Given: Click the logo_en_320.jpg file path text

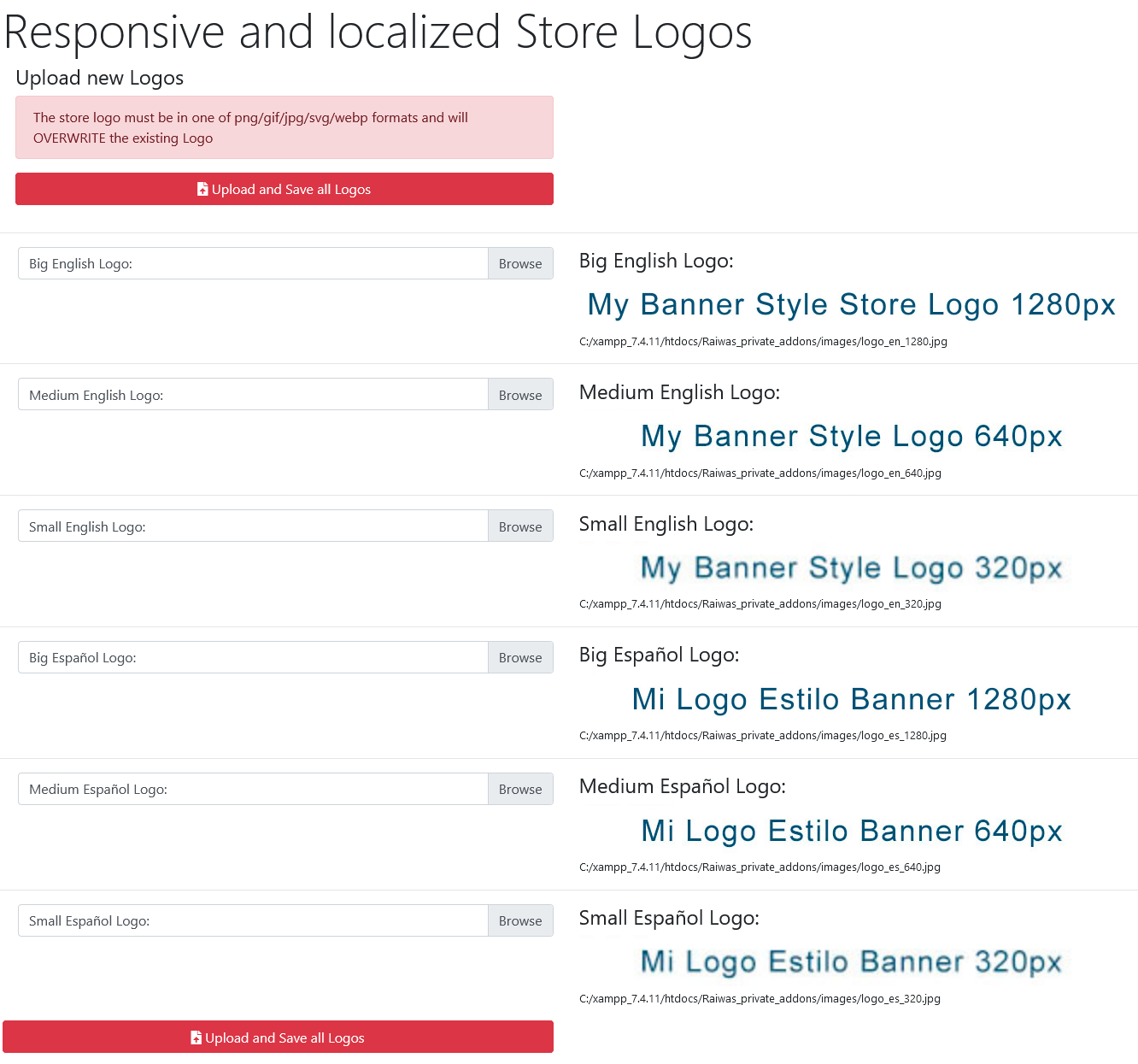Looking at the screenshot, I should pyautogui.click(x=760, y=604).
